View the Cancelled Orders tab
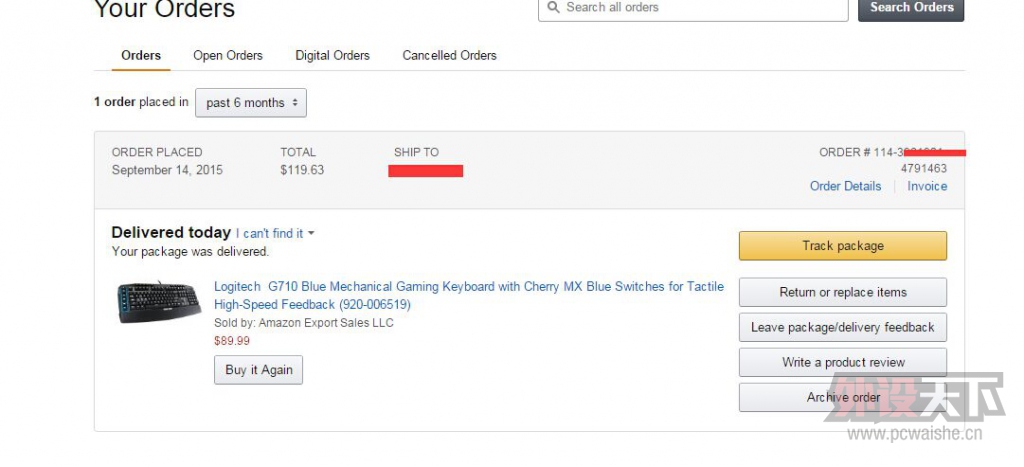 [449, 56]
